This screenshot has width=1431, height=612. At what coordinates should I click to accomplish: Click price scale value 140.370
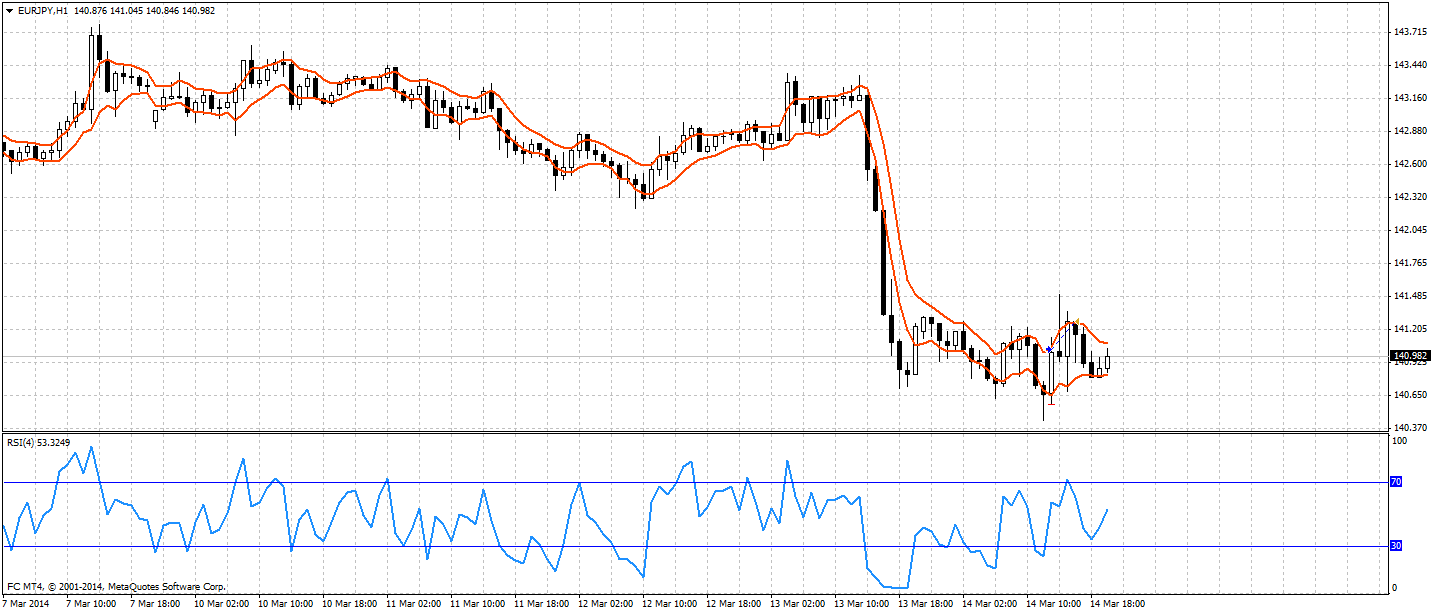1409,428
